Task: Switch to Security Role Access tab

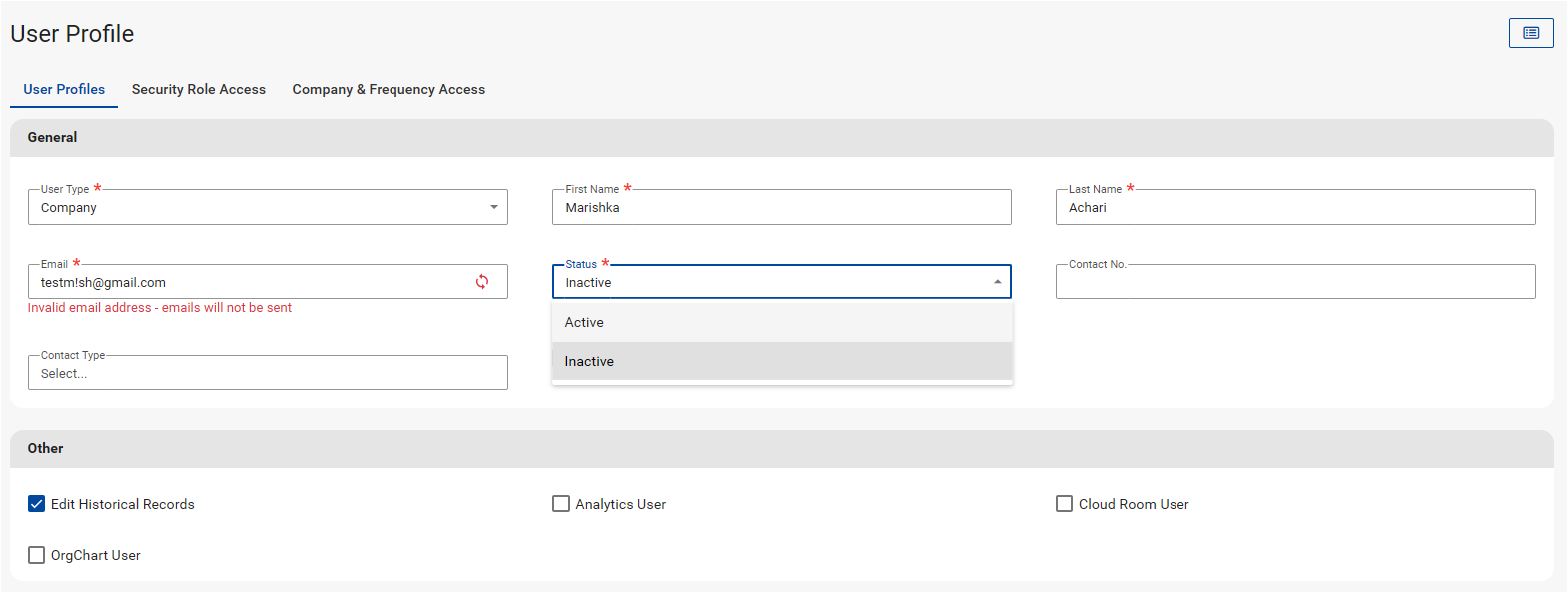Action: click(199, 89)
